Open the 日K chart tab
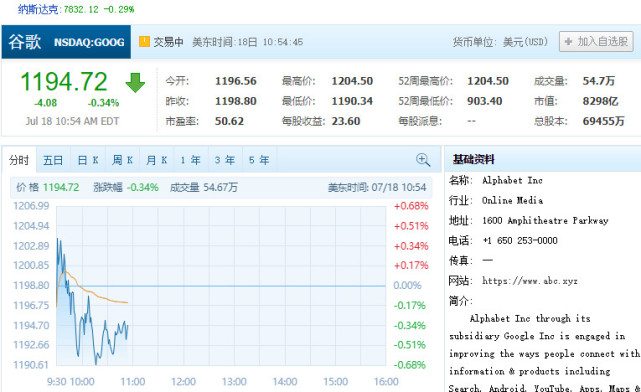 click(x=88, y=160)
